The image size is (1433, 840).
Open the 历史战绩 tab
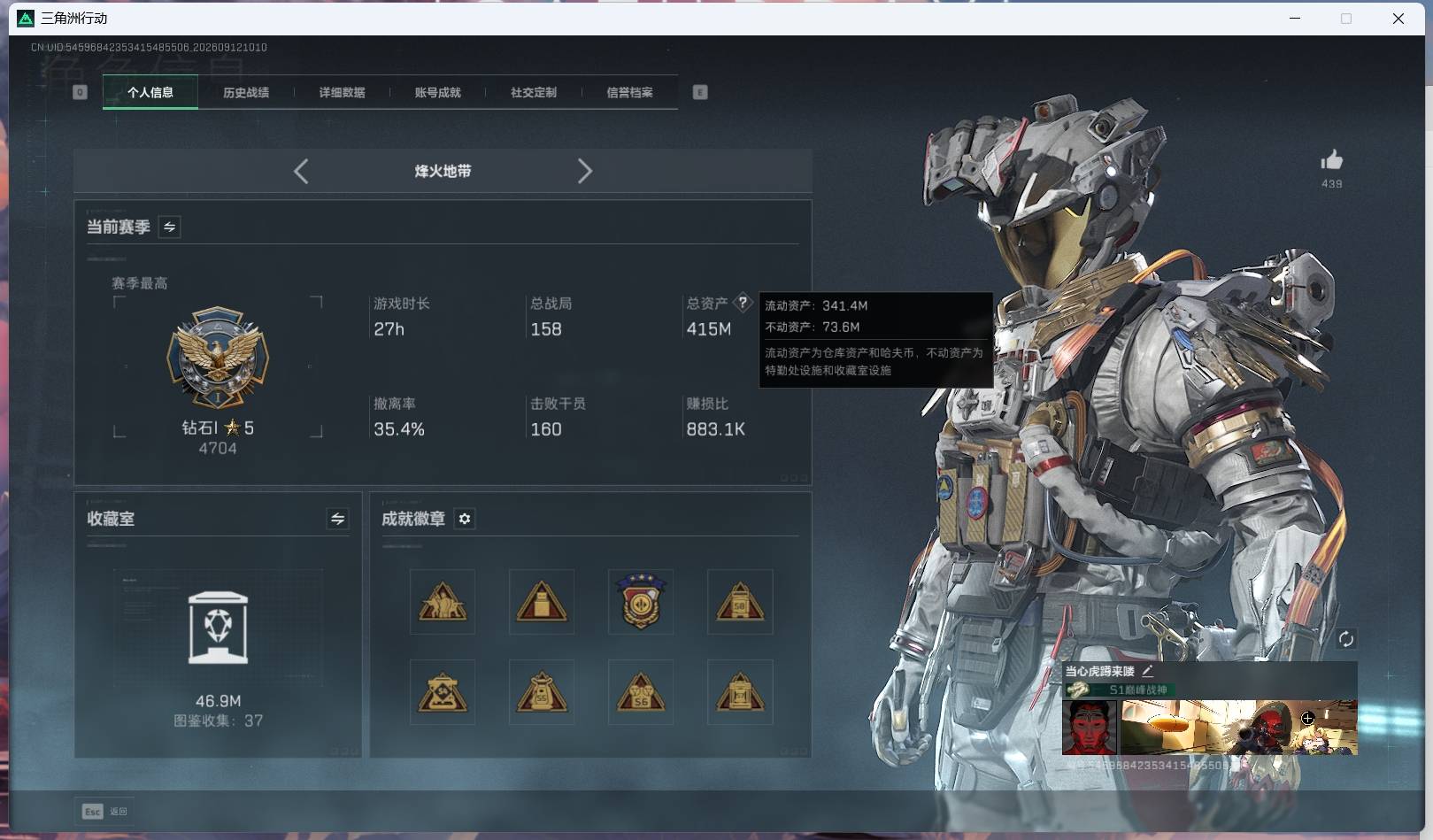(x=246, y=92)
